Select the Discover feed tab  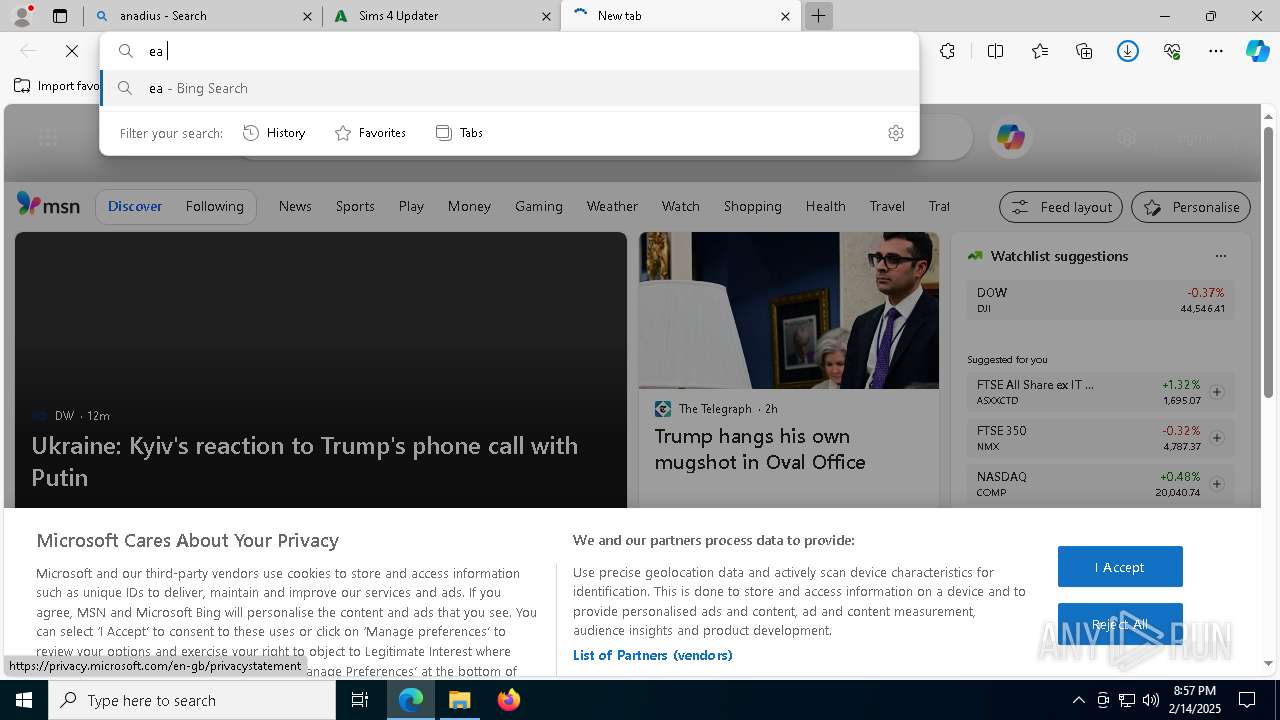tap(135, 206)
